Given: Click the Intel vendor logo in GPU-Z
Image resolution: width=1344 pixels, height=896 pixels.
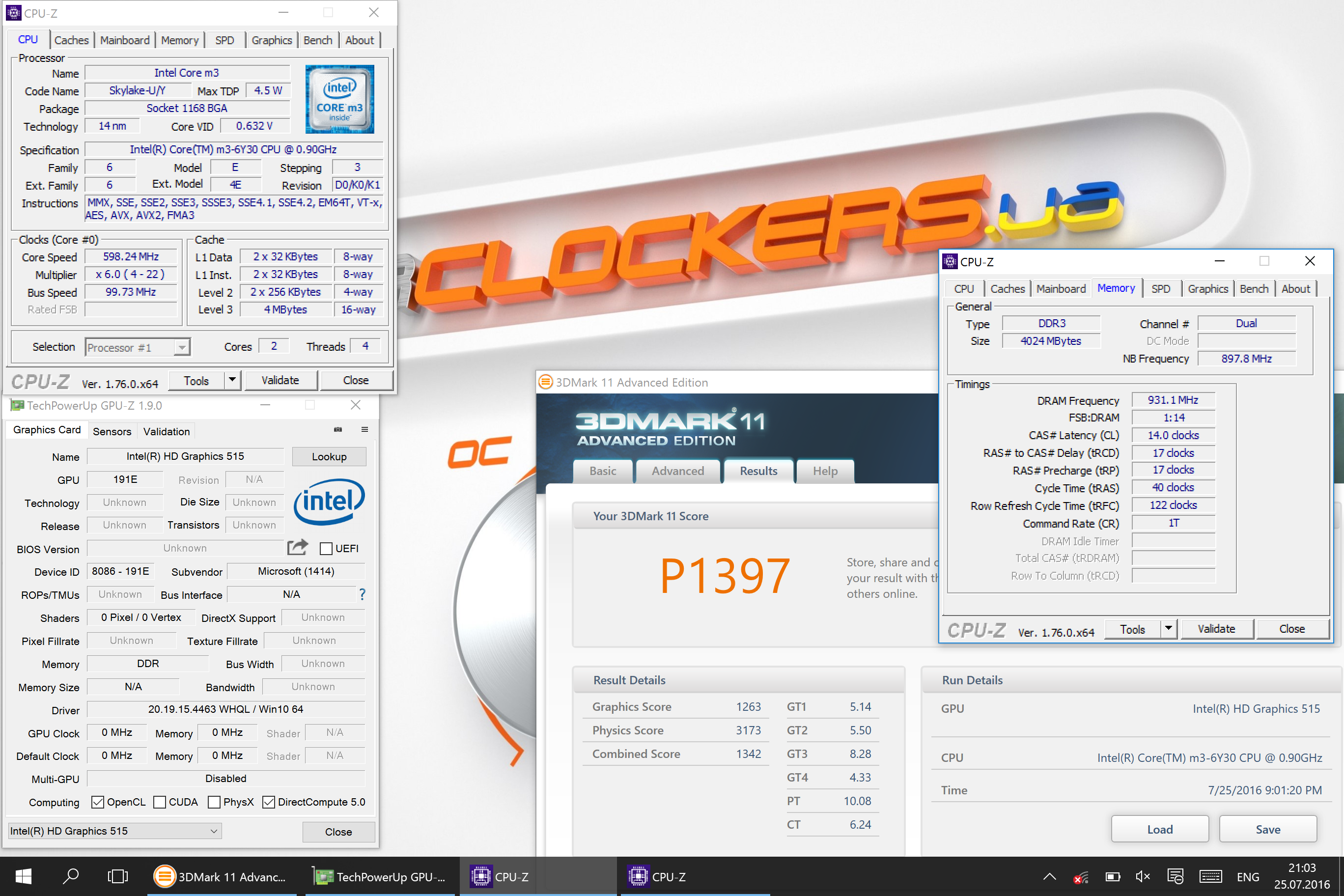Looking at the screenshot, I should coord(329,502).
